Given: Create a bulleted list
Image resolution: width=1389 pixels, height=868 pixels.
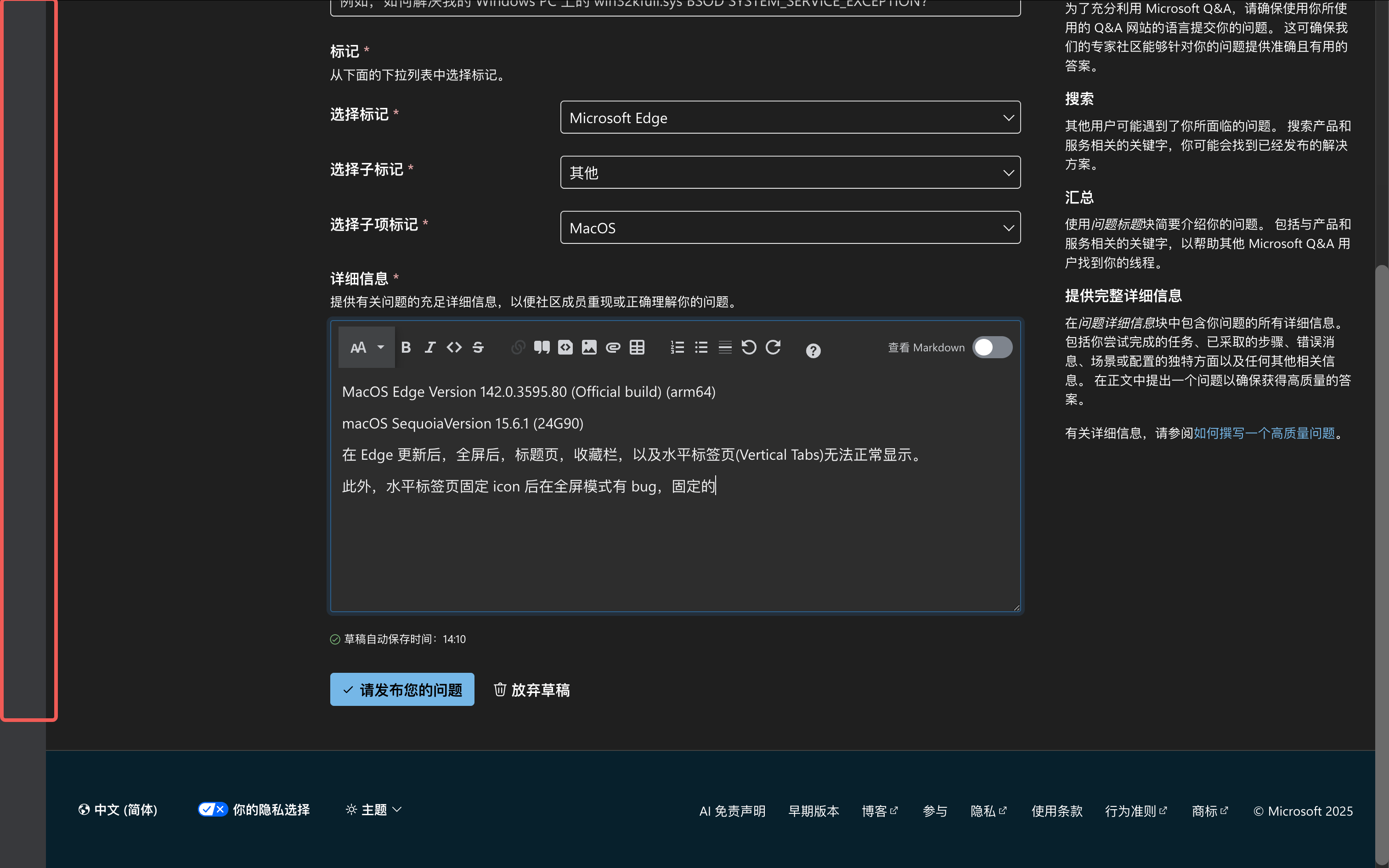Looking at the screenshot, I should point(701,347).
